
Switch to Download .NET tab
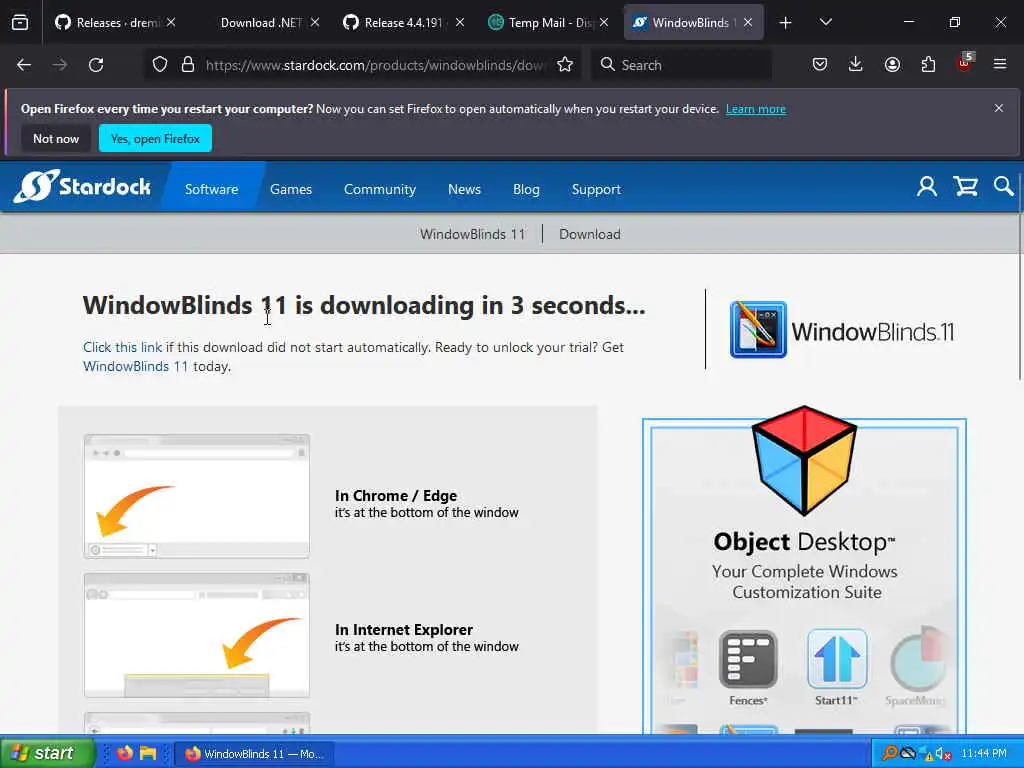(x=261, y=23)
